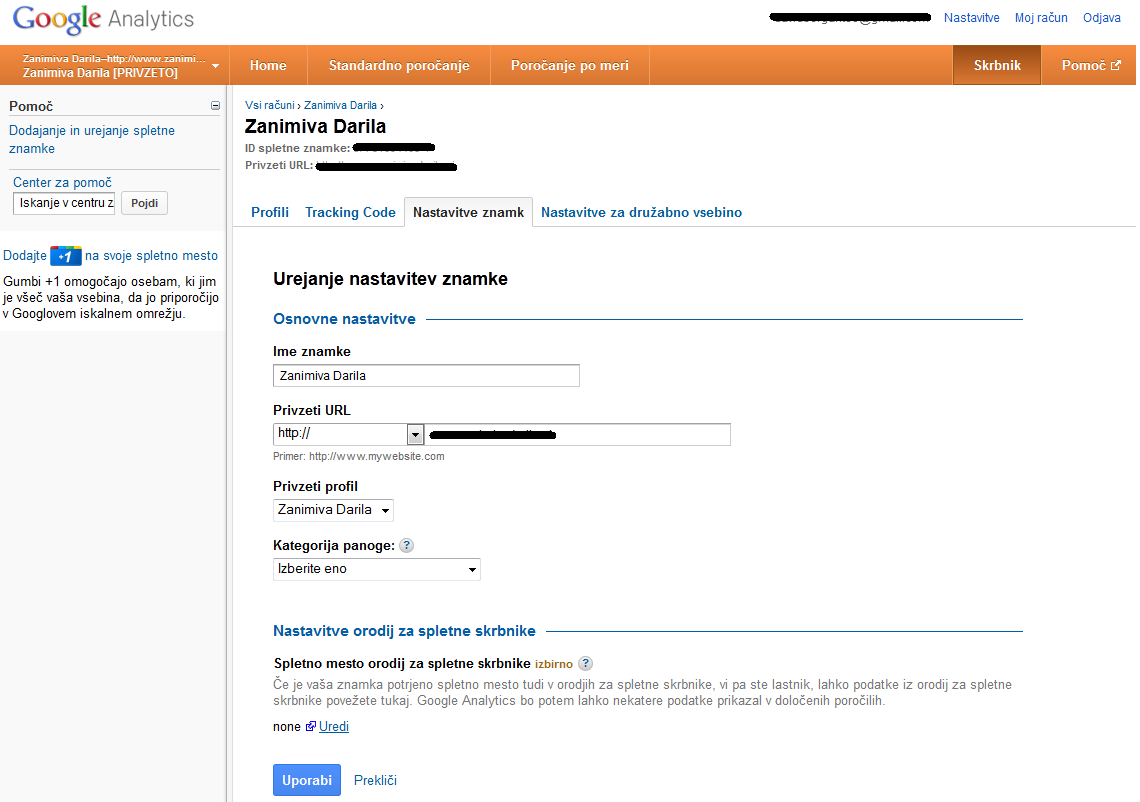
Task: Click the Prekliči link
Action: (x=375, y=780)
